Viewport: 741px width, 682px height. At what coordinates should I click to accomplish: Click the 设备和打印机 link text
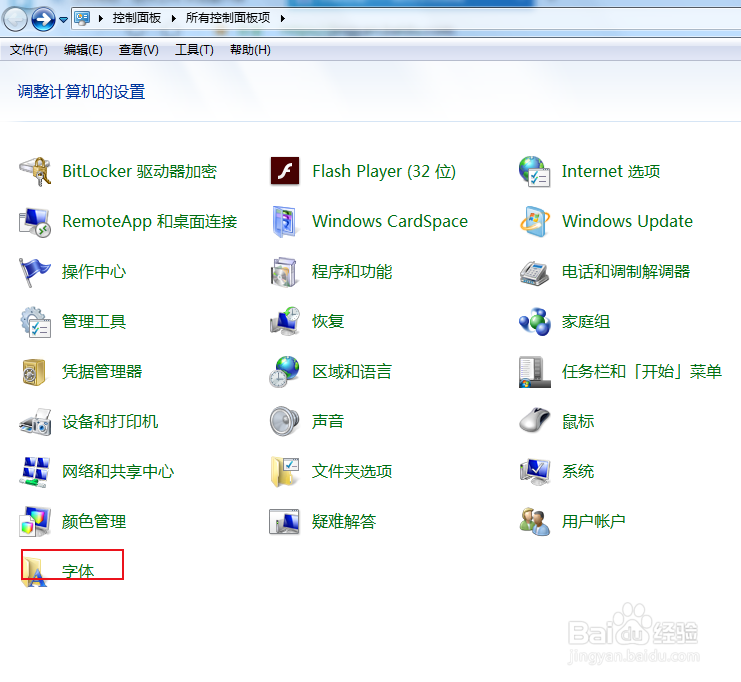coord(110,422)
